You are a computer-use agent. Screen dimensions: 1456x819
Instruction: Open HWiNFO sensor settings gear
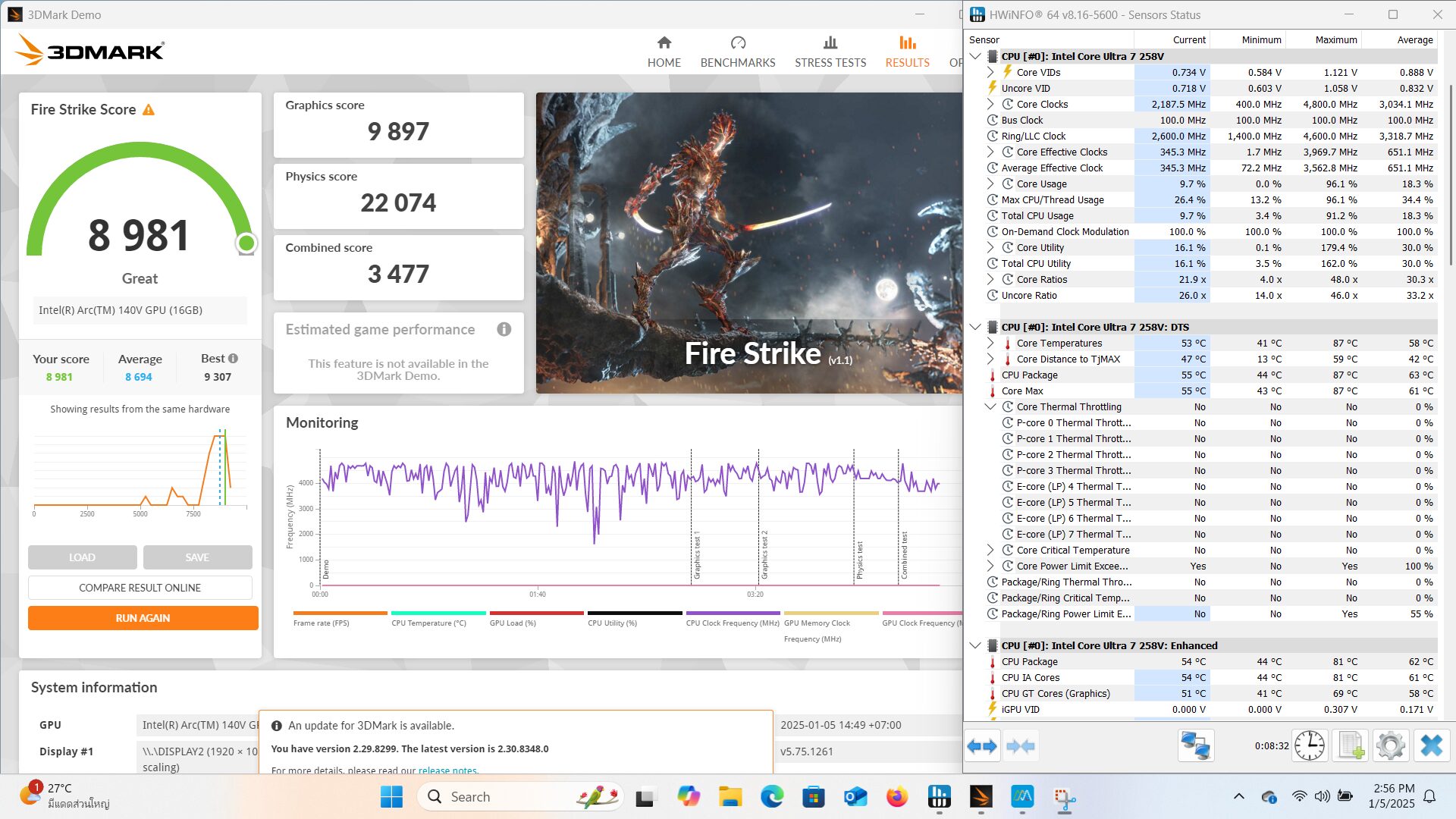coord(1391,746)
